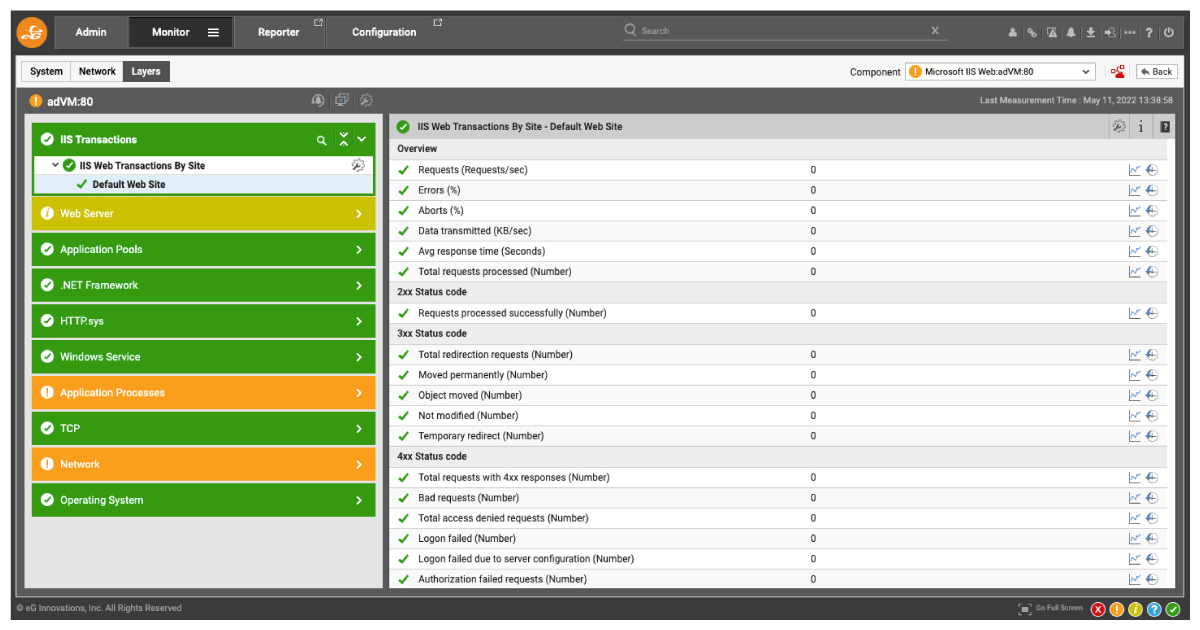Open history clock icon for Moved permanently (Number)
The height and width of the screenshot is (630, 1200).
1152,375
